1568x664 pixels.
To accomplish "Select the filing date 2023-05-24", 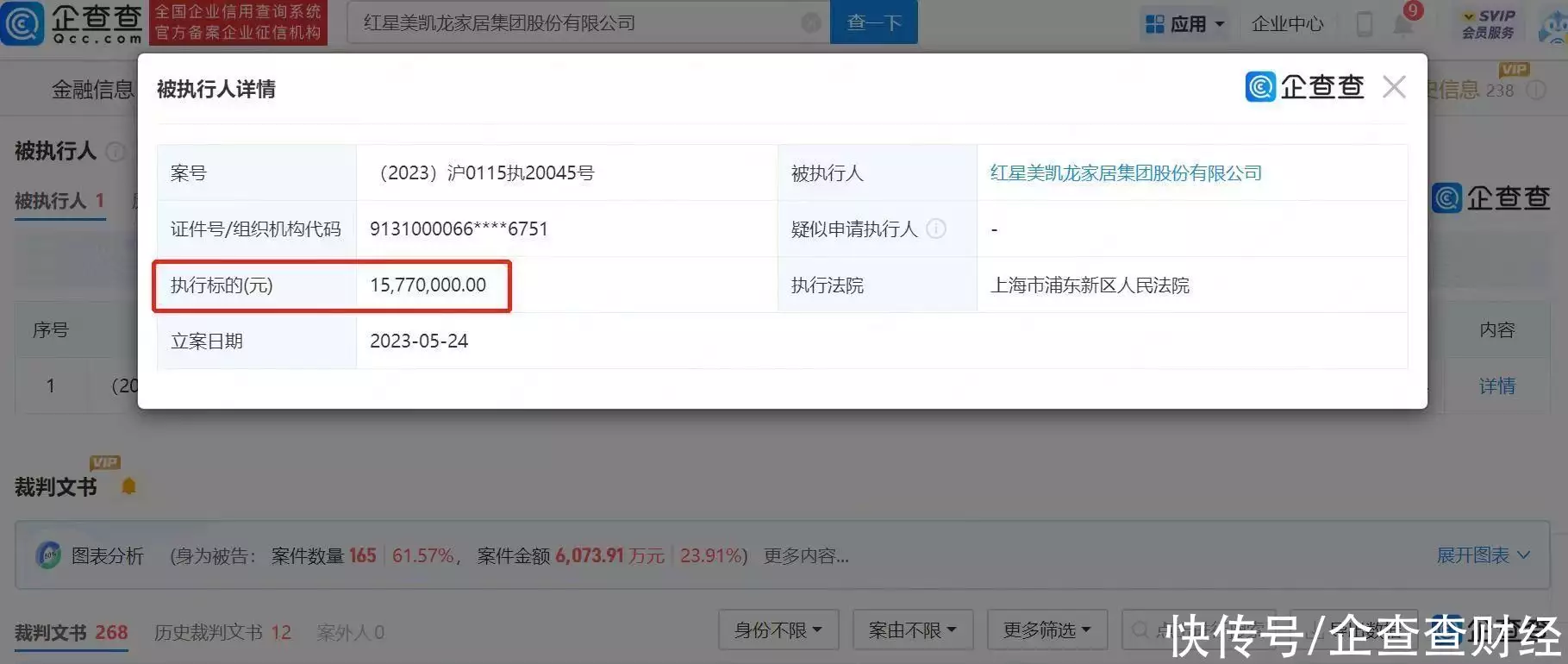I will coord(419,341).
